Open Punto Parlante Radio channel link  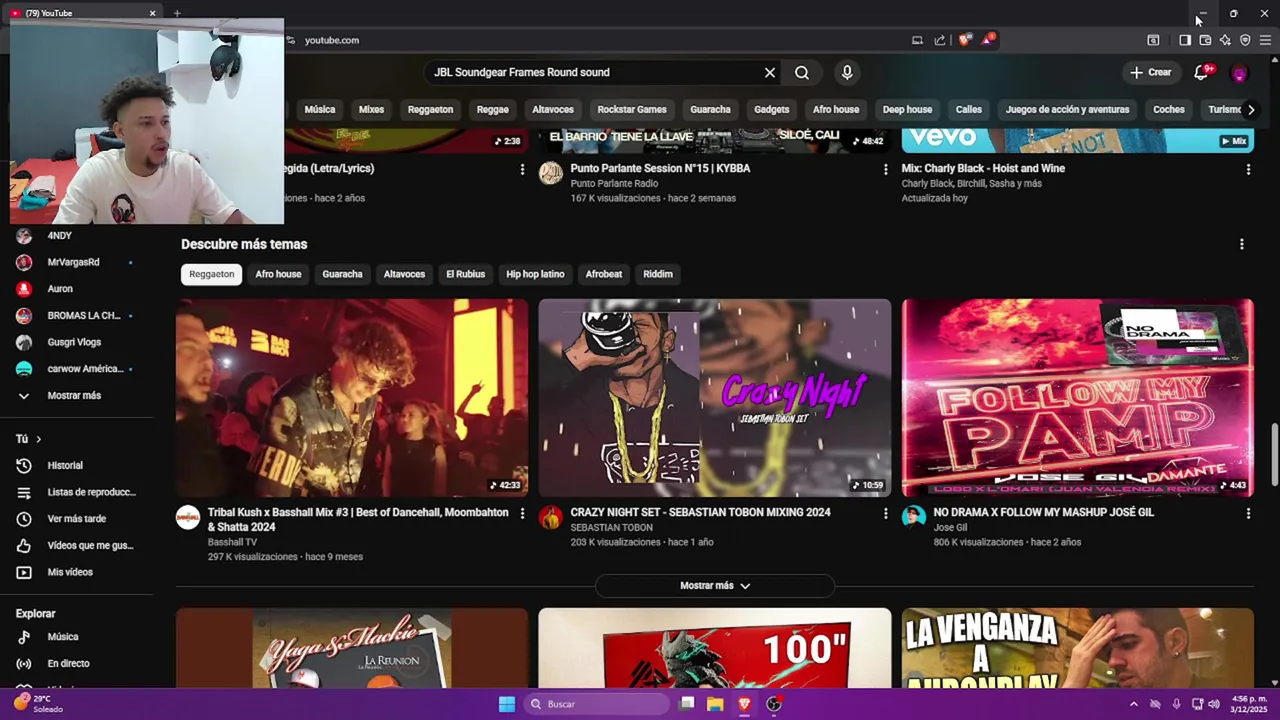[x=614, y=184]
